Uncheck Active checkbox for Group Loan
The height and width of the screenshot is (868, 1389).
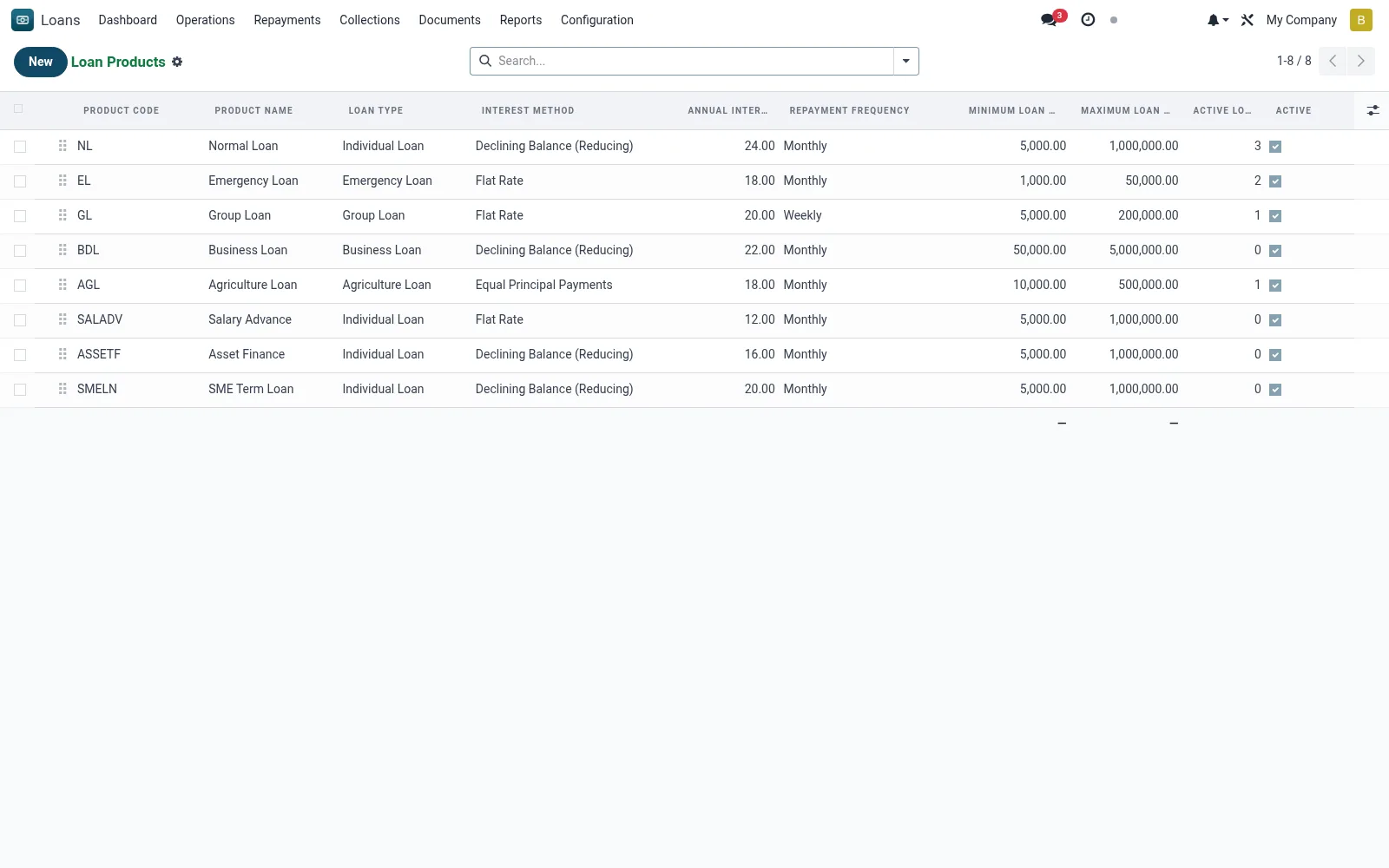pos(1275,216)
